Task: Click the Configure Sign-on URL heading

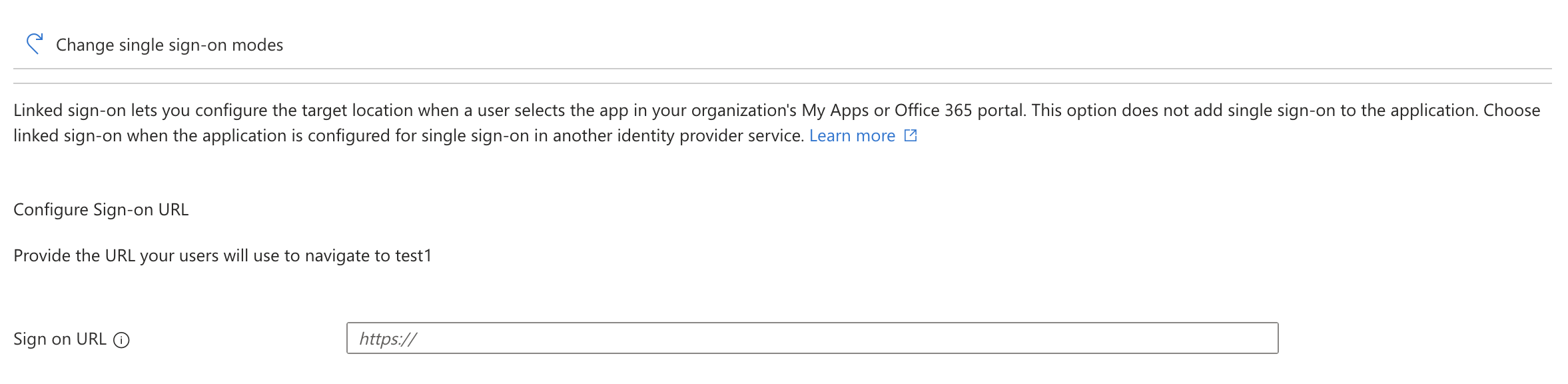Action: pyautogui.click(x=101, y=210)
